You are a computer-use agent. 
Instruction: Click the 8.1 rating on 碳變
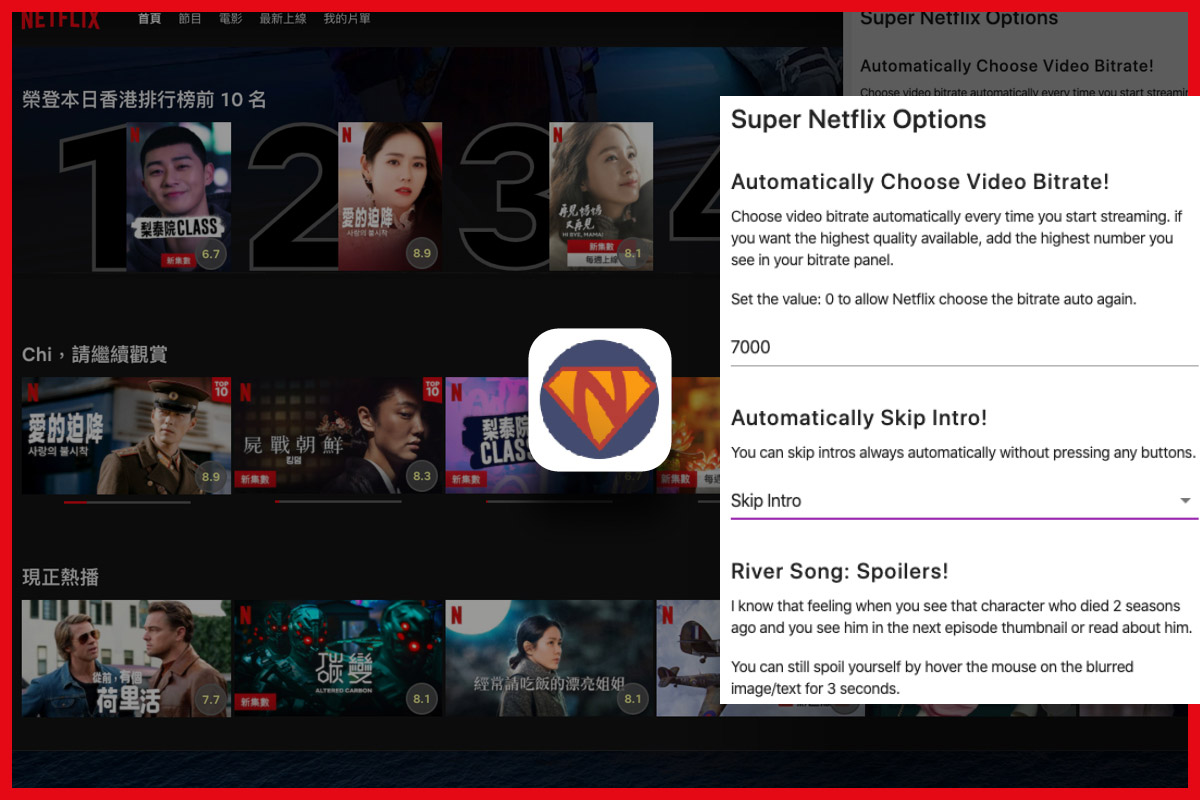[422, 699]
